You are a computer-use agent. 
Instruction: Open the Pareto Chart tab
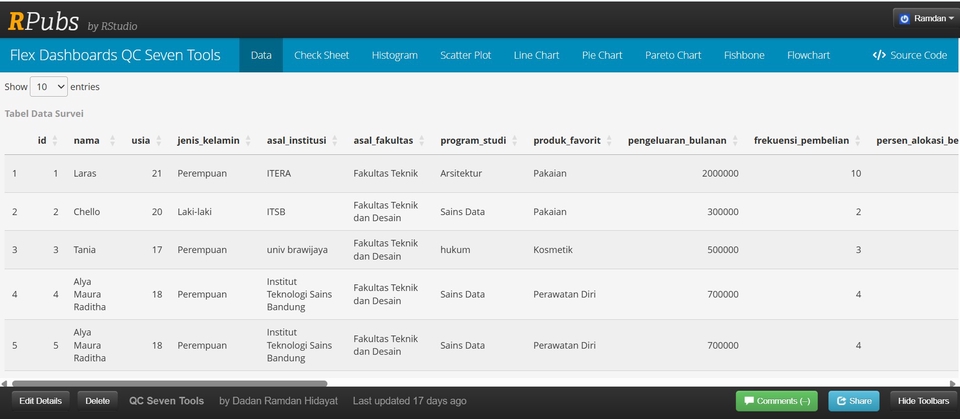[x=673, y=55]
